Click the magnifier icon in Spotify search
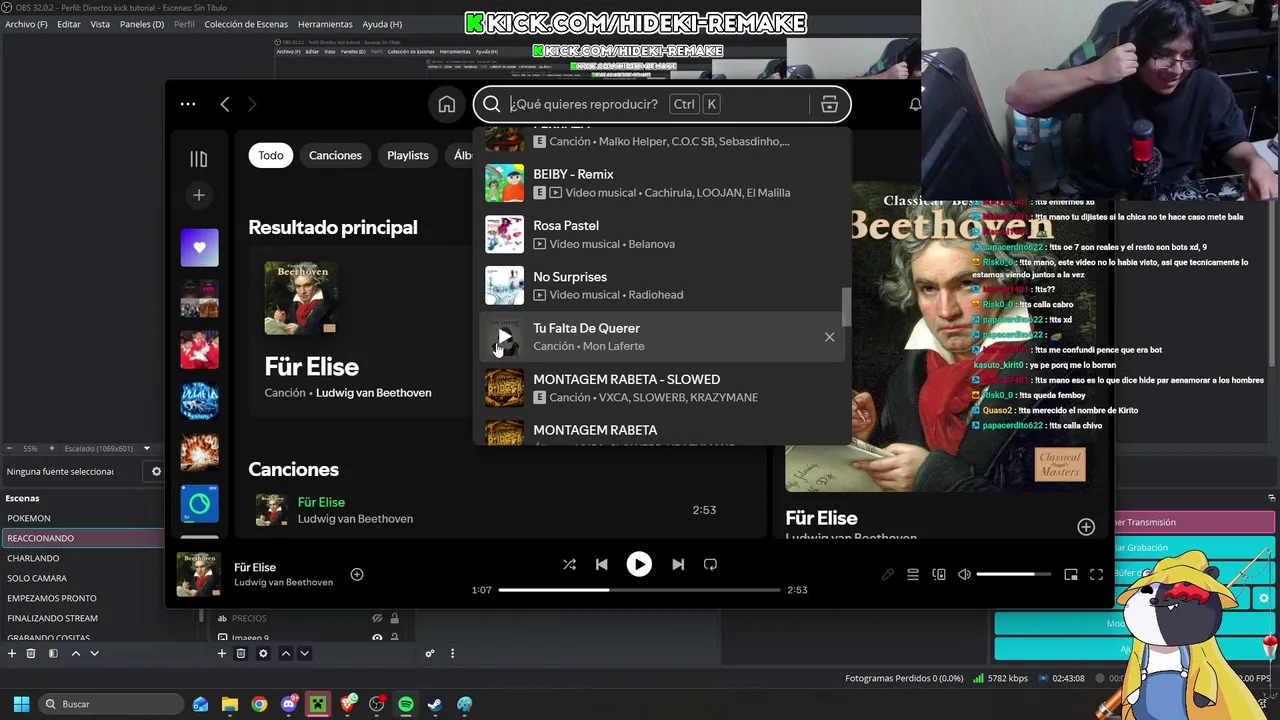The height and width of the screenshot is (720, 1280). point(491,104)
